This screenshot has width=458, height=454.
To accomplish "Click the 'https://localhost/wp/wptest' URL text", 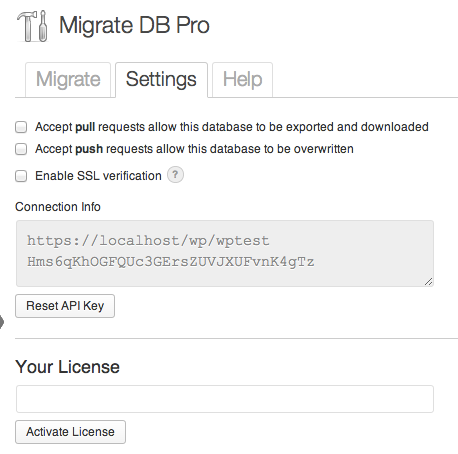I will click(148, 241).
